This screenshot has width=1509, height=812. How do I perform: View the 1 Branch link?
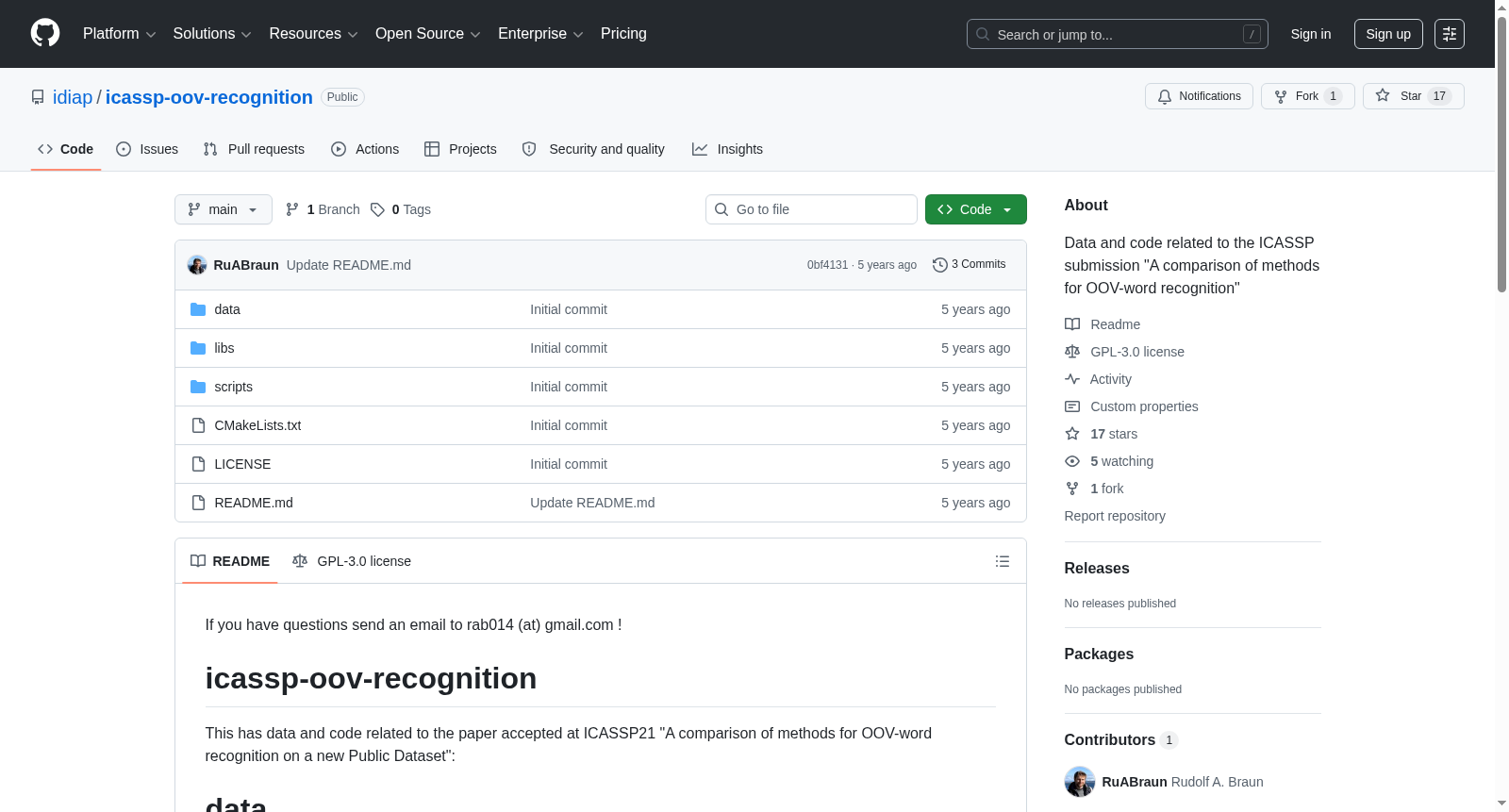coord(323,209)
